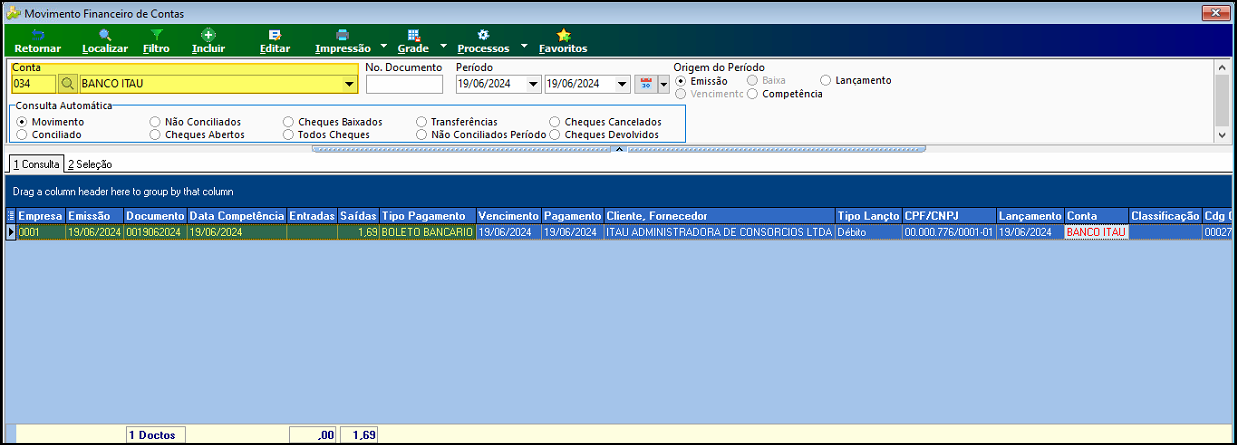Screen dimensions: 1237x445
Task: Sort by Cliente, Fornecedor column header
Action: (719, 215)
